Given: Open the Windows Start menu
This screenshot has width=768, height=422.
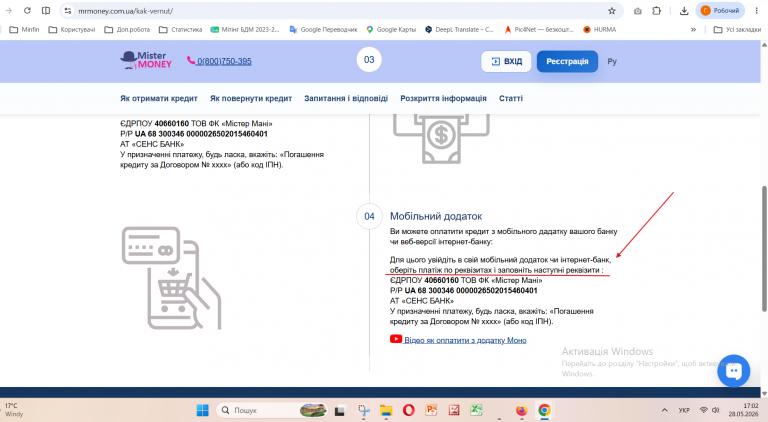Looking at the screenshot, I should 202,410.
